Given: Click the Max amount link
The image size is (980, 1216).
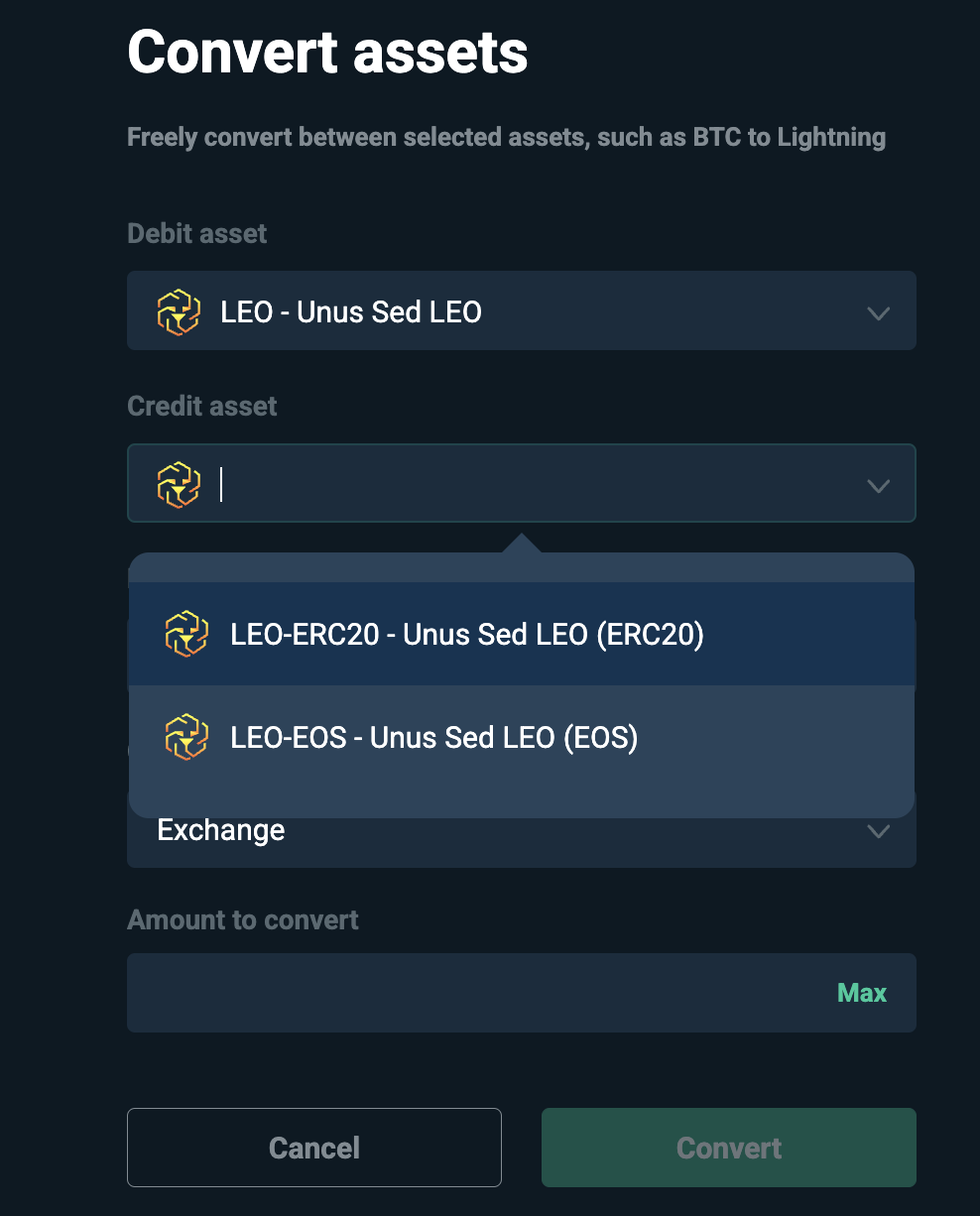Looking at the screenshot, I should coord(862,993).
